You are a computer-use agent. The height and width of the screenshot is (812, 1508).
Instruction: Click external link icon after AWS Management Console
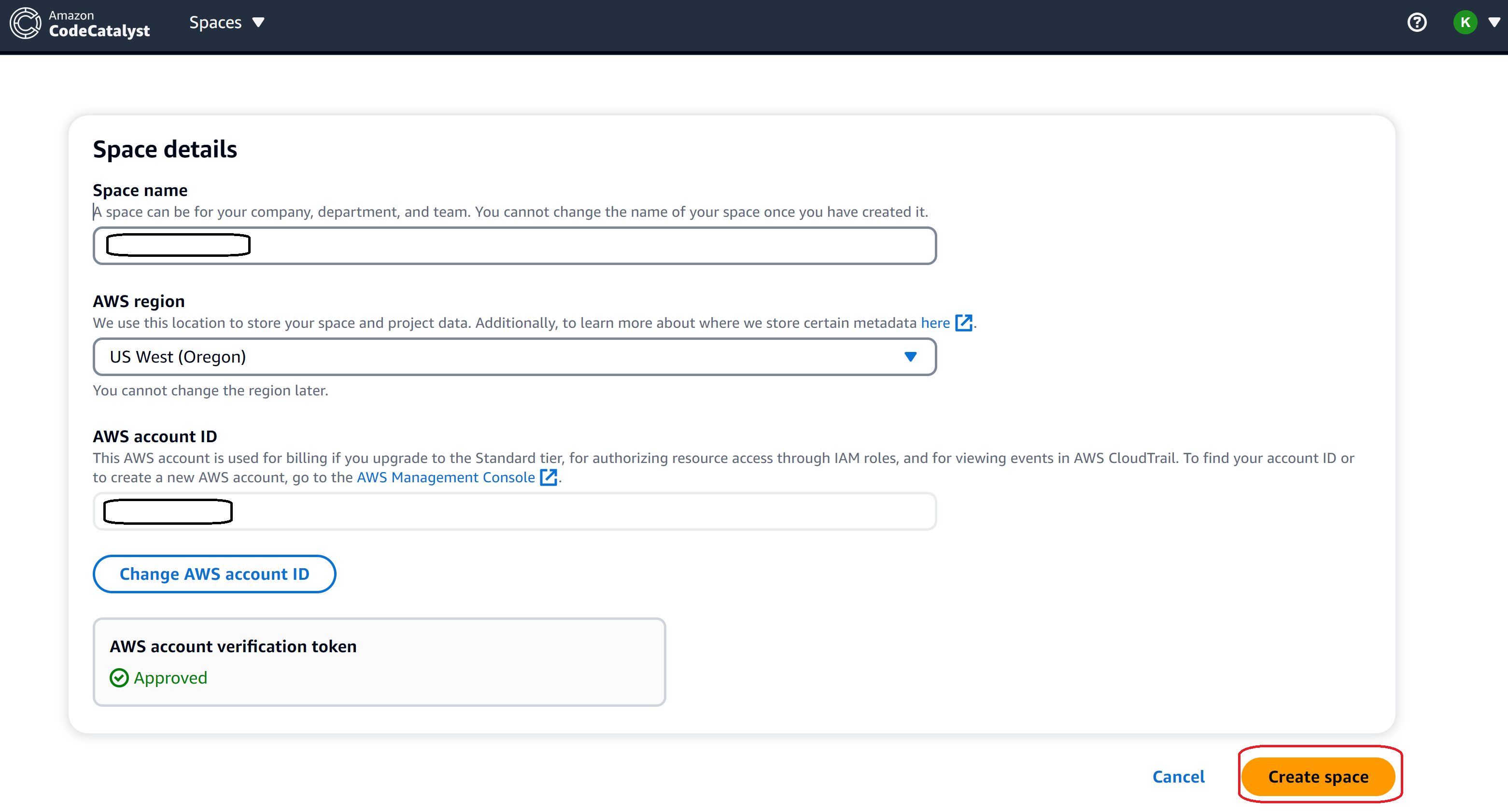pos(548,478)
